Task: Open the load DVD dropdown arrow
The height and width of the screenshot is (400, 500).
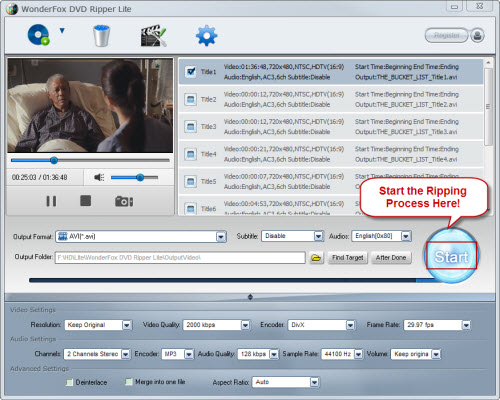Action: [62, 31]
